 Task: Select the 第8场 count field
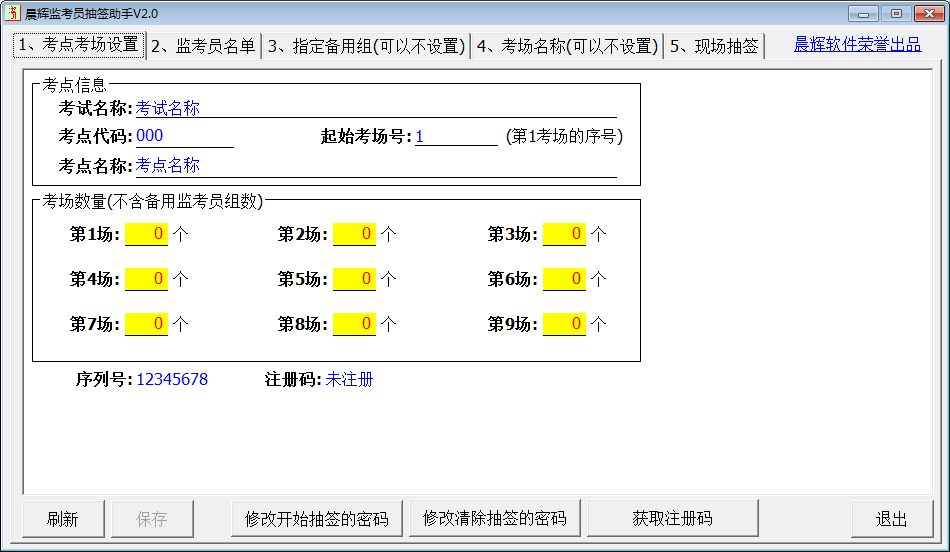point(354,324)
